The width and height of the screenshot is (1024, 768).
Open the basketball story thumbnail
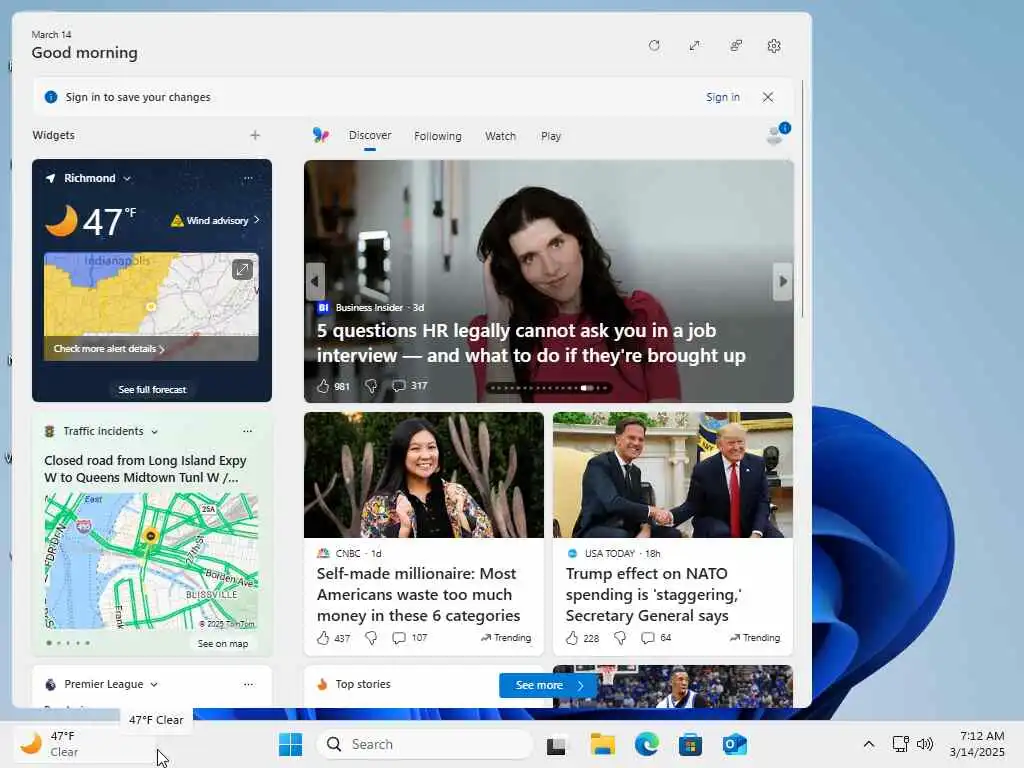pyautogui.click(x=673, y=686)
